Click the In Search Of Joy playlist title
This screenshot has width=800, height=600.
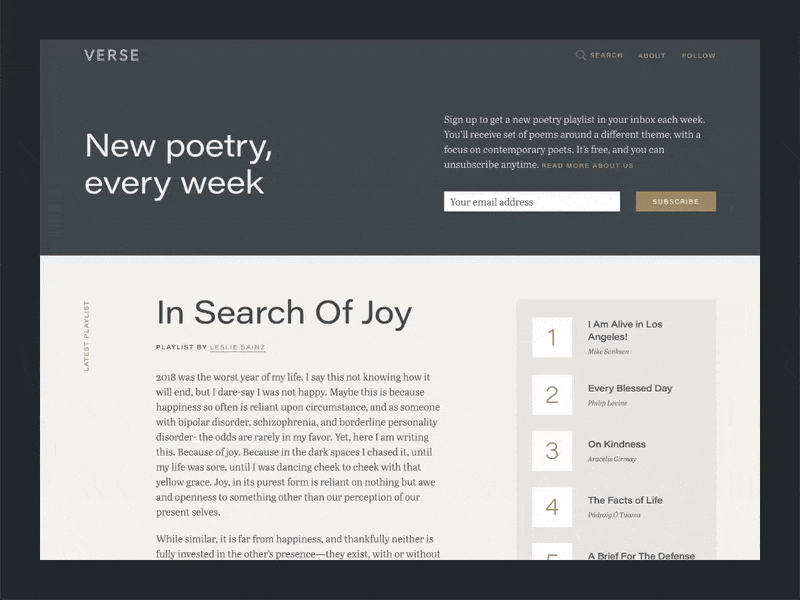pyautogui.click(x=285, y=313)
